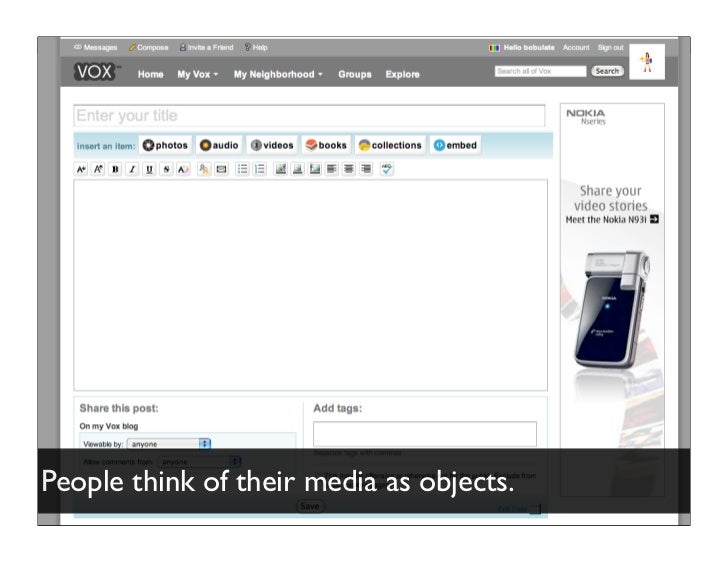Open the My Neighborhood dropdown
The height and width of the screenshot is (563, 728).
click(x=278, y=75)
